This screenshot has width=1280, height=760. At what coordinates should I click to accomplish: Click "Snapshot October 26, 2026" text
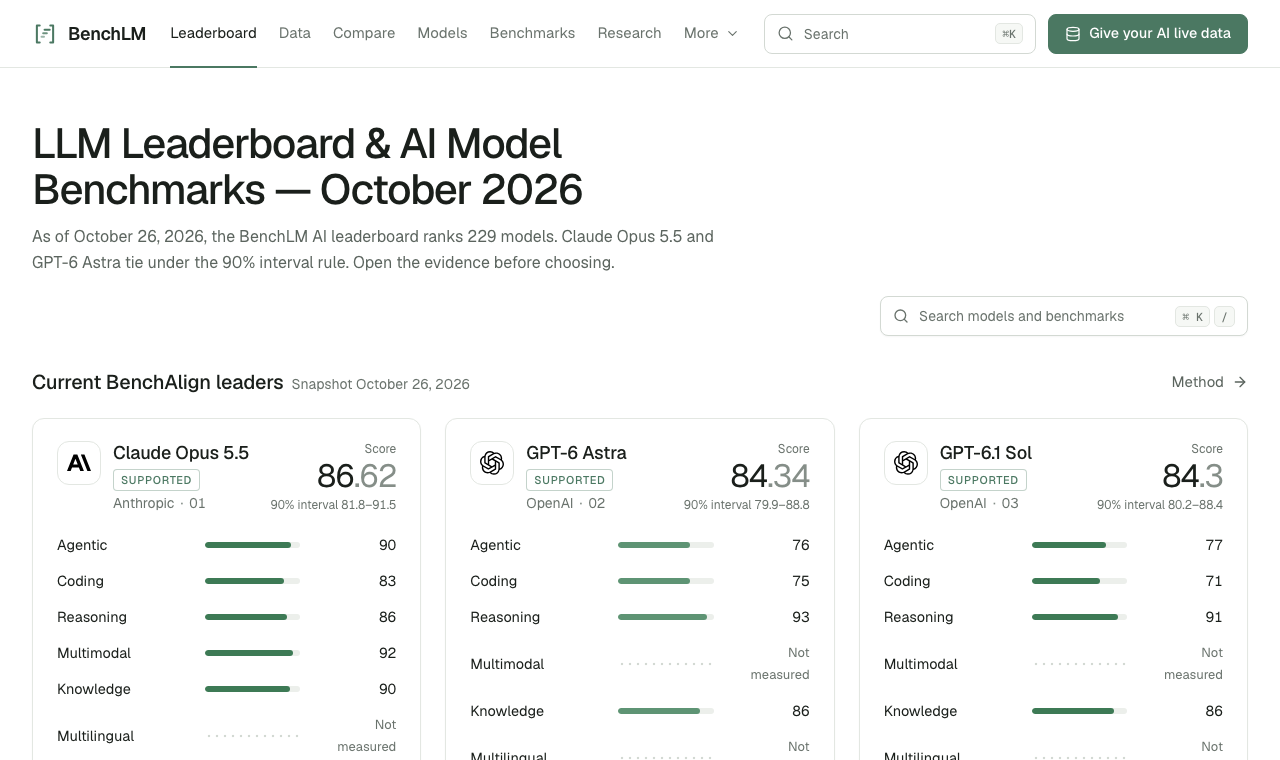point(381,384)
